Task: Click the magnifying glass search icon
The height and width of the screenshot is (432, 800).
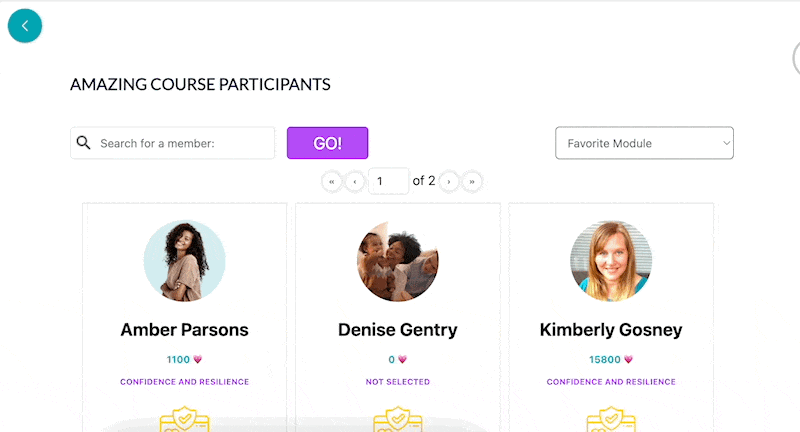Action: pos(83,143)
